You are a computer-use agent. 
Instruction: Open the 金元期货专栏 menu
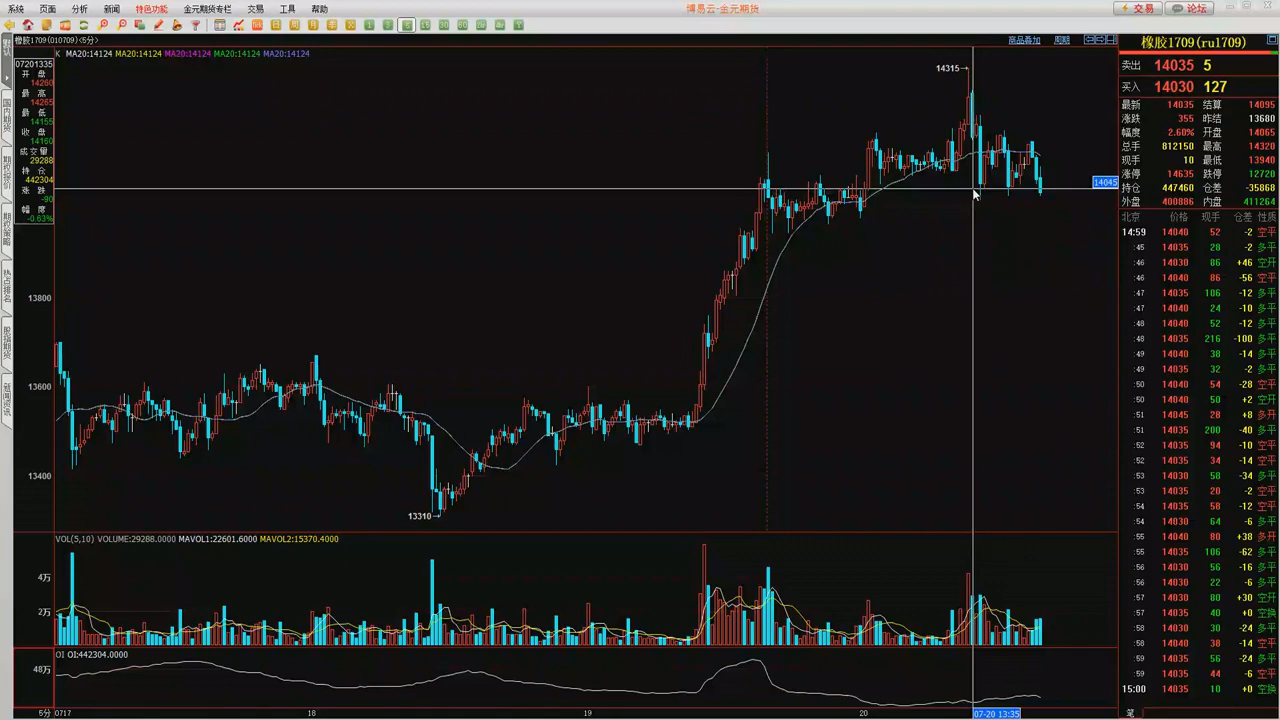(207, 9)
